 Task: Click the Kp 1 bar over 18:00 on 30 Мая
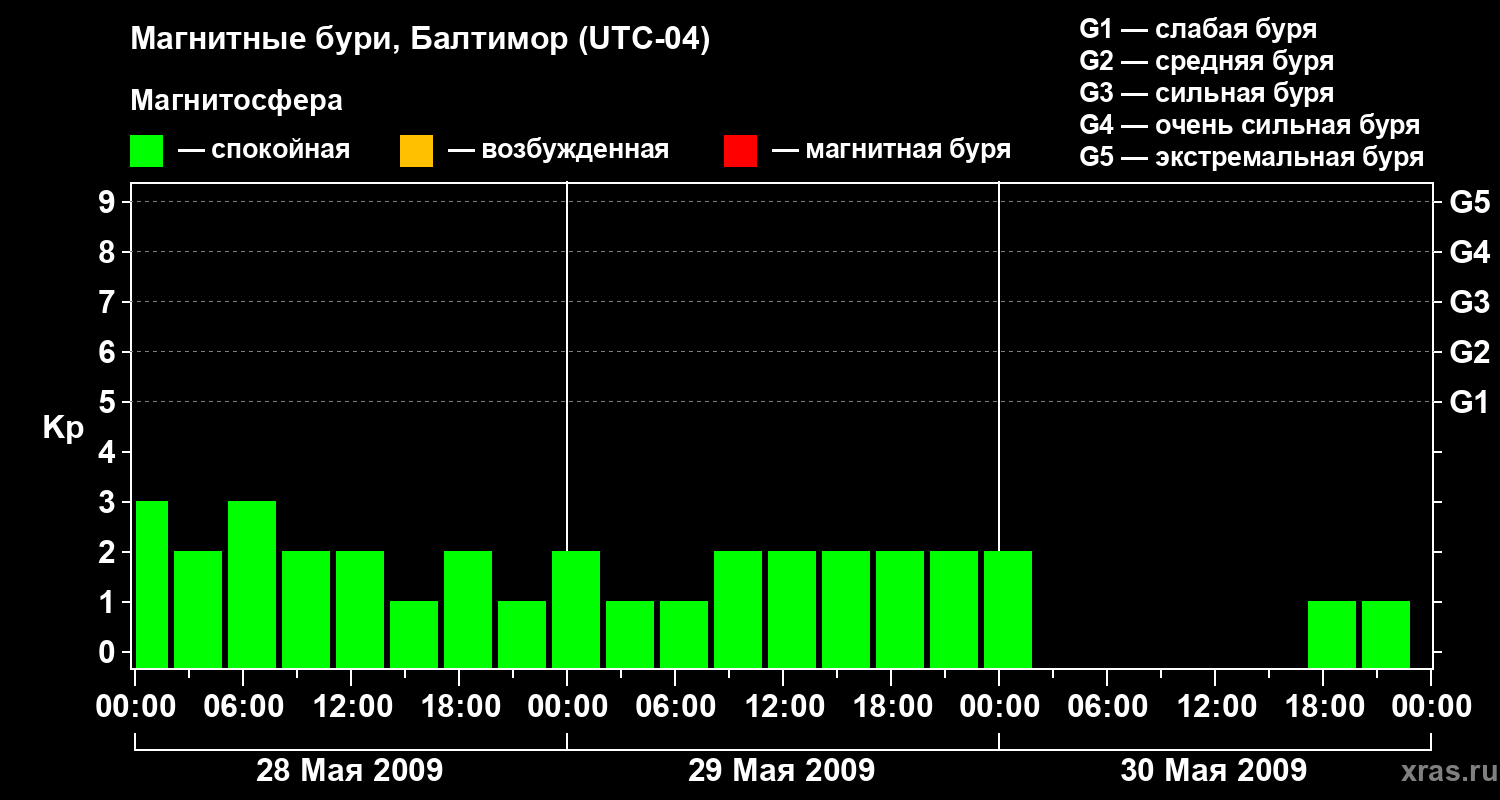(x=1332, y=634)
